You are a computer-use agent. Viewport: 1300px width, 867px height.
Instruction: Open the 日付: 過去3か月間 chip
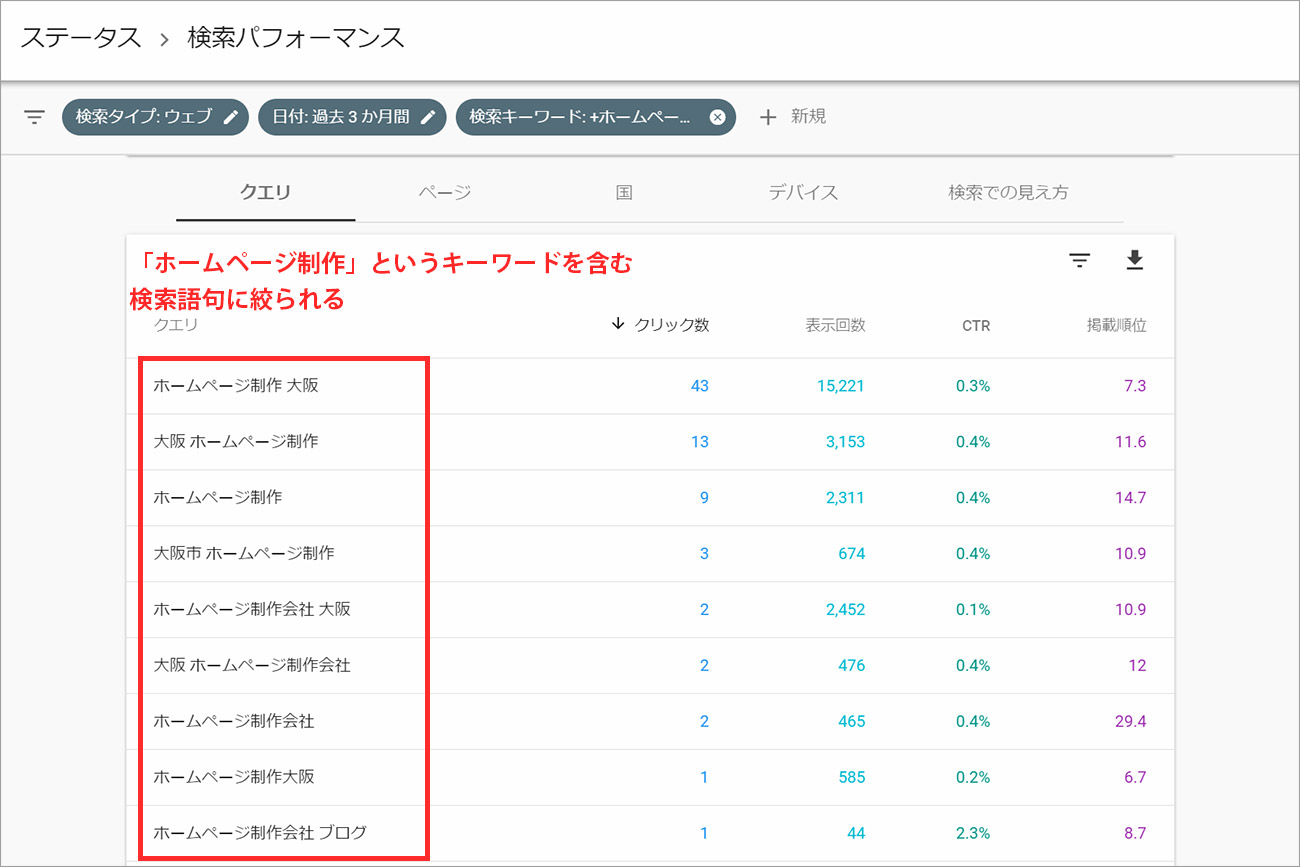(x=352, y=117)
